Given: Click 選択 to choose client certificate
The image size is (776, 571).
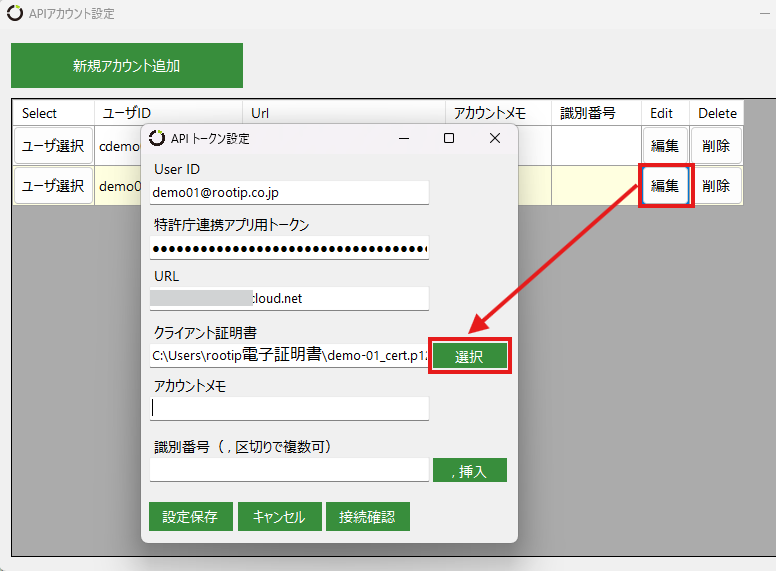Looking at the screenshot, I should click(469, 357).
